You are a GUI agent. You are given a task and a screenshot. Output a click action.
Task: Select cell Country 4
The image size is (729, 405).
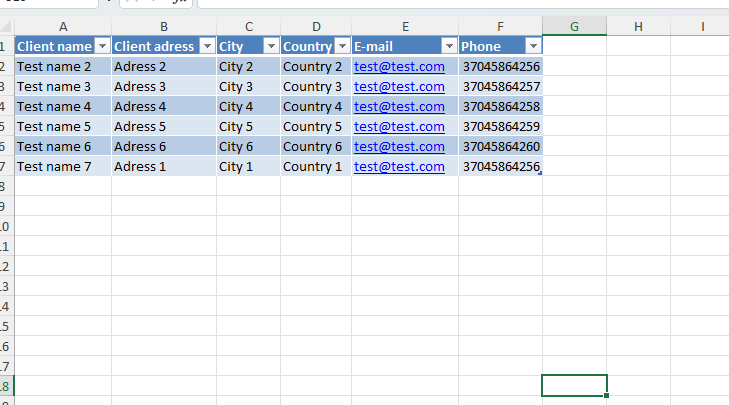coord(316,106)
